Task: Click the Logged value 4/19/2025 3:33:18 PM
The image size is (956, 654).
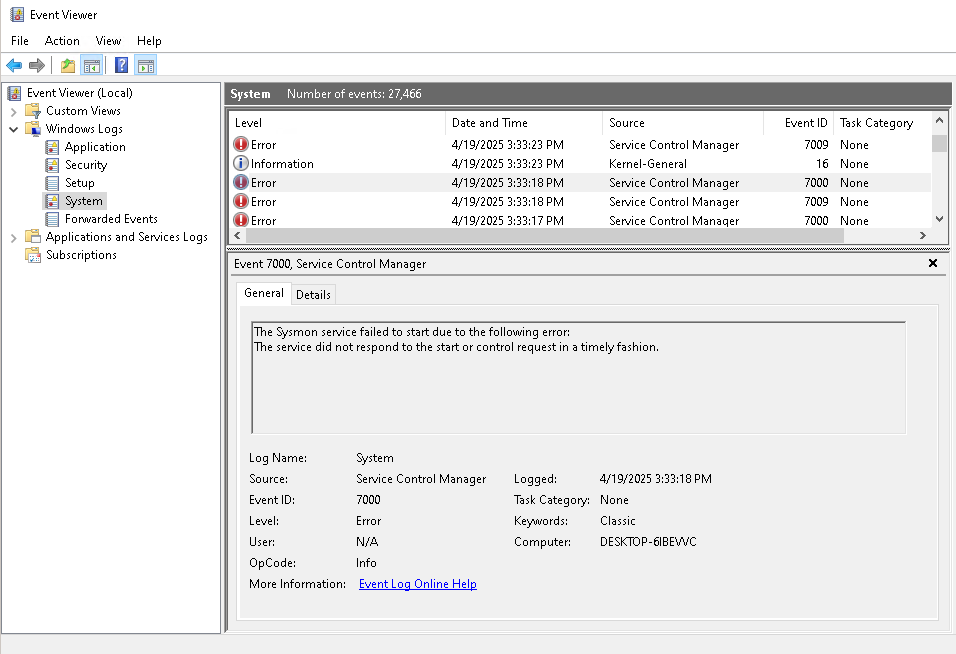Action: point(655,479)
